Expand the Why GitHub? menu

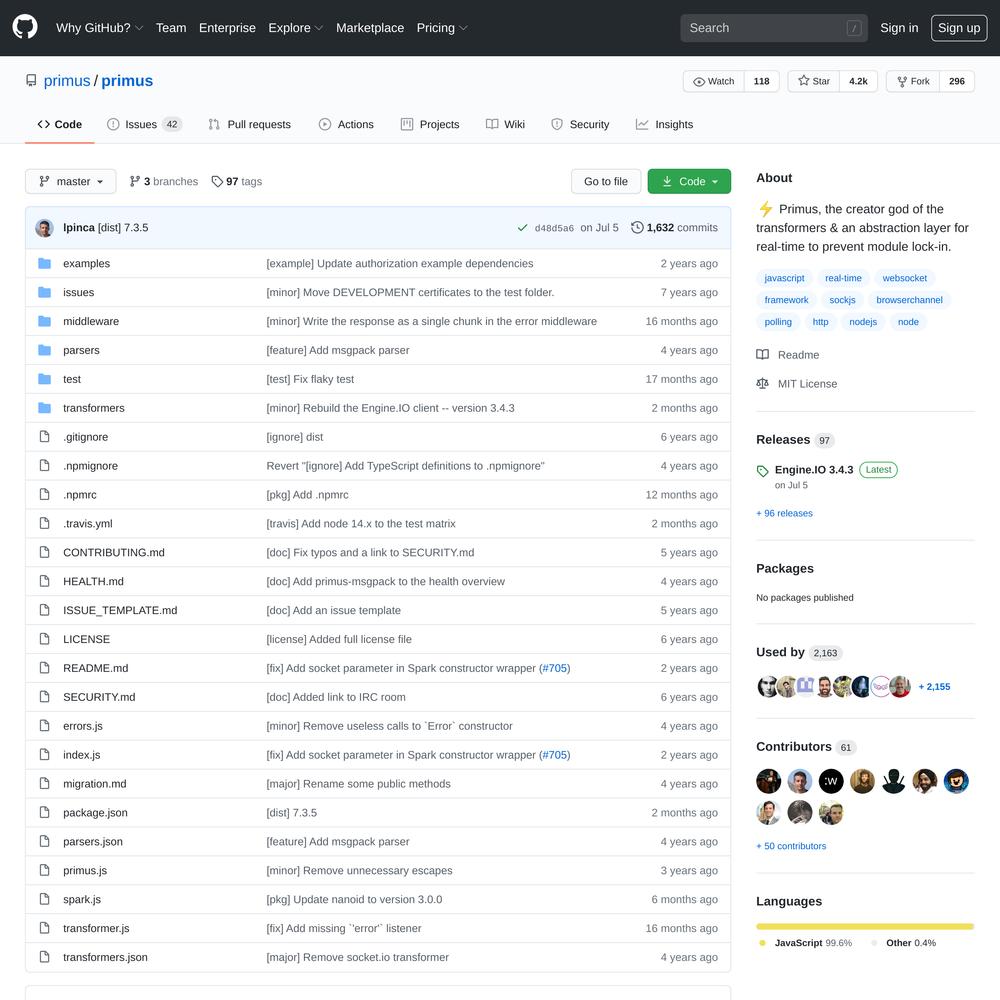(99, 28)
